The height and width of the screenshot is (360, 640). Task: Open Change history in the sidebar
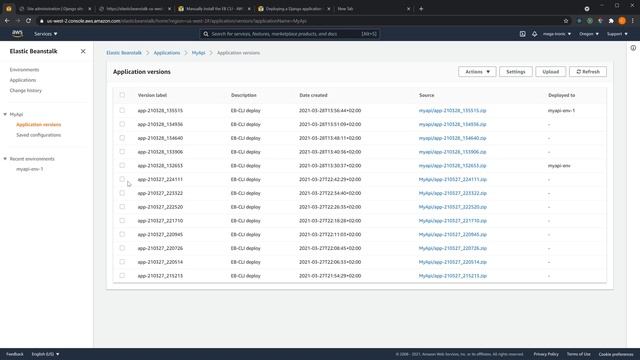26,91
